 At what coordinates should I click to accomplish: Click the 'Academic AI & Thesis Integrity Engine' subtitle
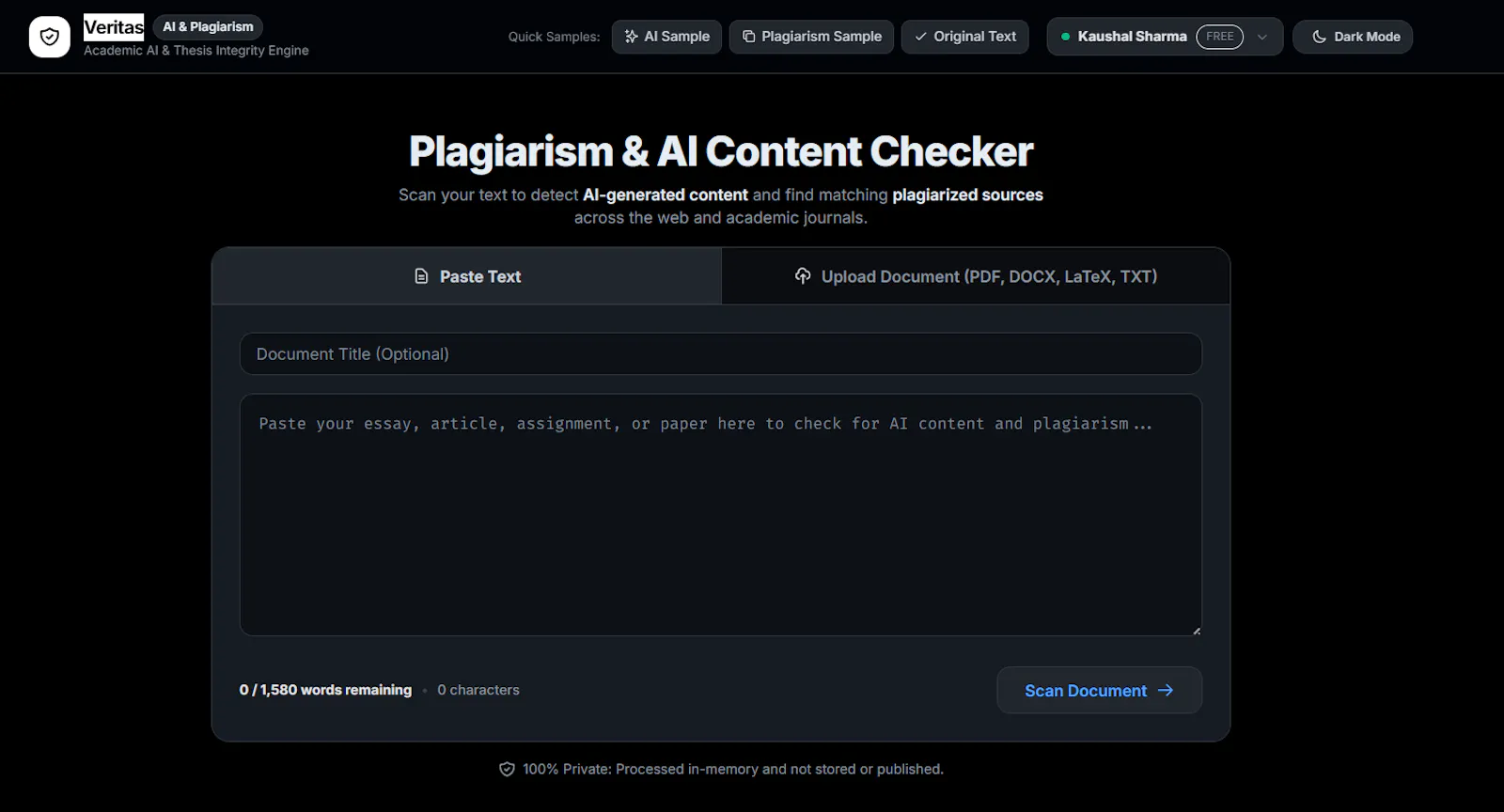[196, 50]
